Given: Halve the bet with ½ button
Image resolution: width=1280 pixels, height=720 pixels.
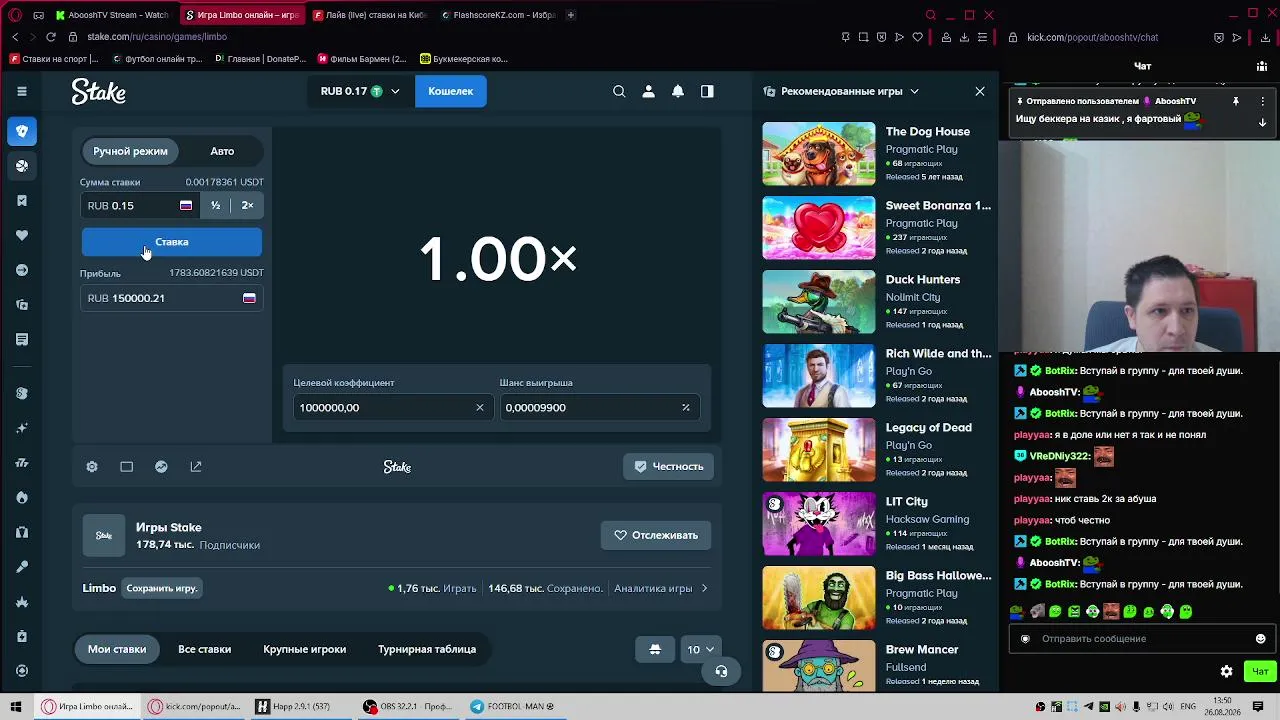Looking at the screenshot, I should click(x=215, y=205).
